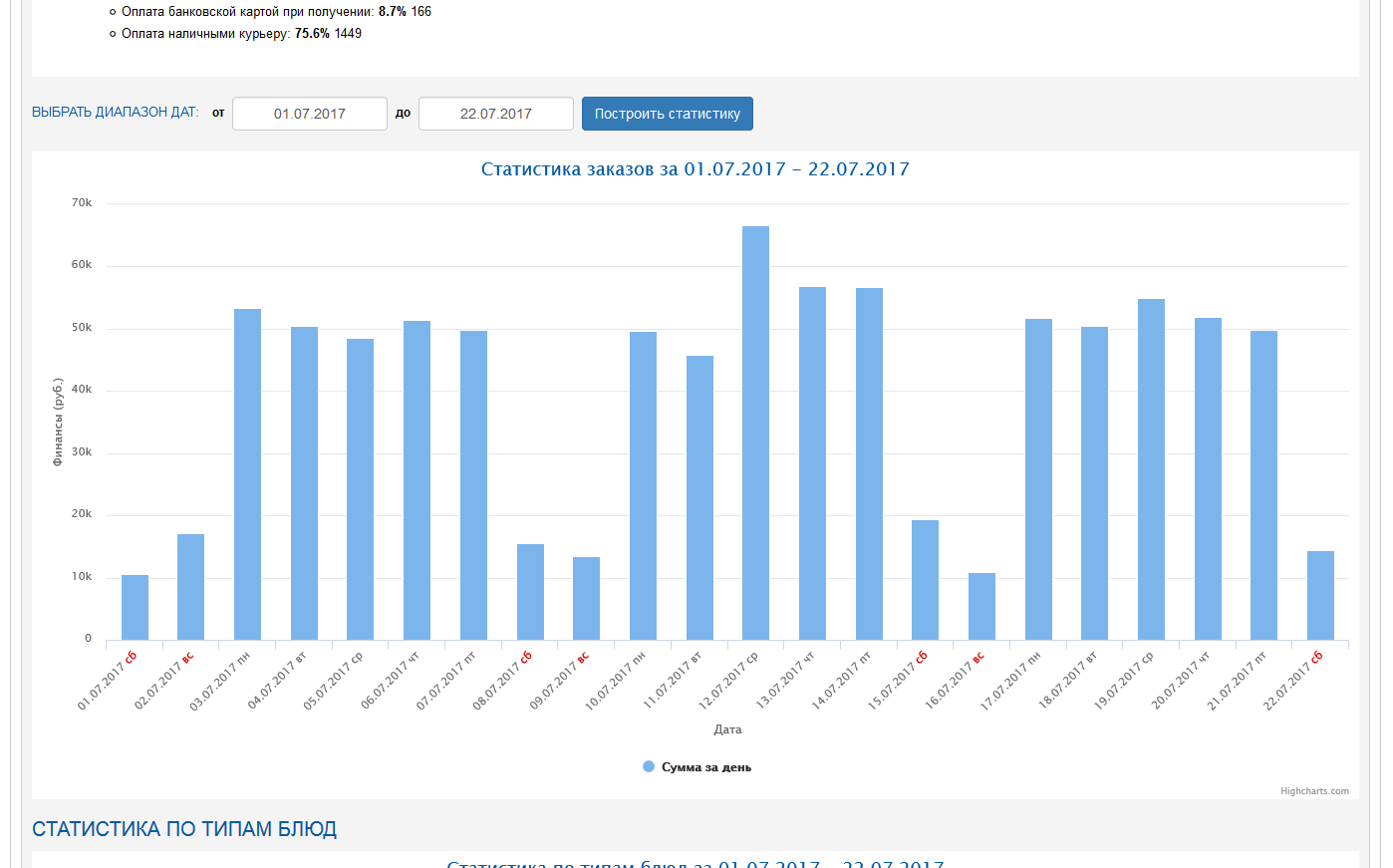Click the 30k y-axis label

(x=82, y=452)
